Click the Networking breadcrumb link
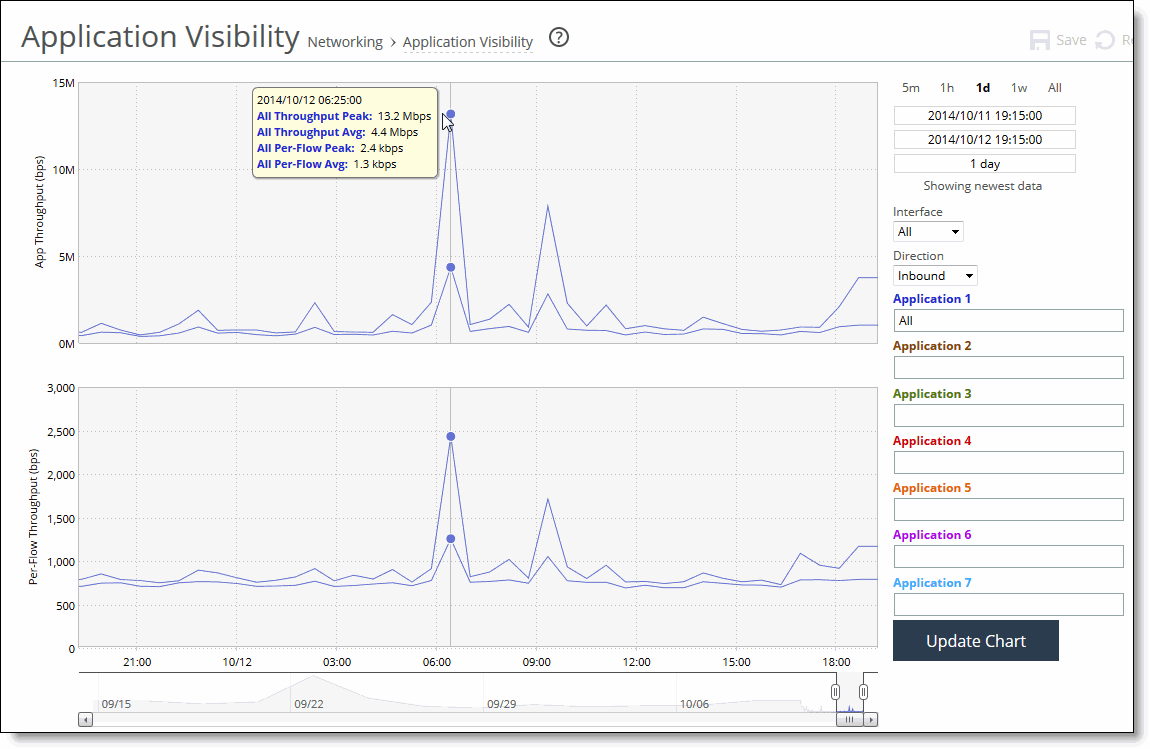1150x749 pixels. [x=345, y=42]
